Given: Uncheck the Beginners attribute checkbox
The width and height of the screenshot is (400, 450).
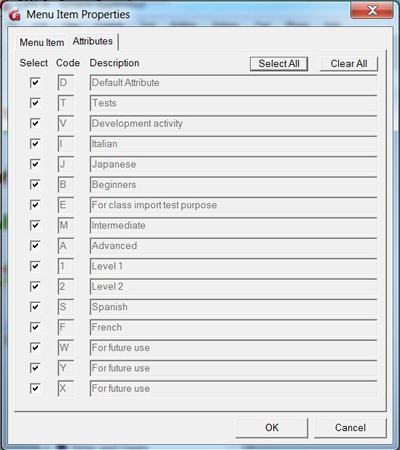Looking at the screenshot, I should (x=35, y=184).
